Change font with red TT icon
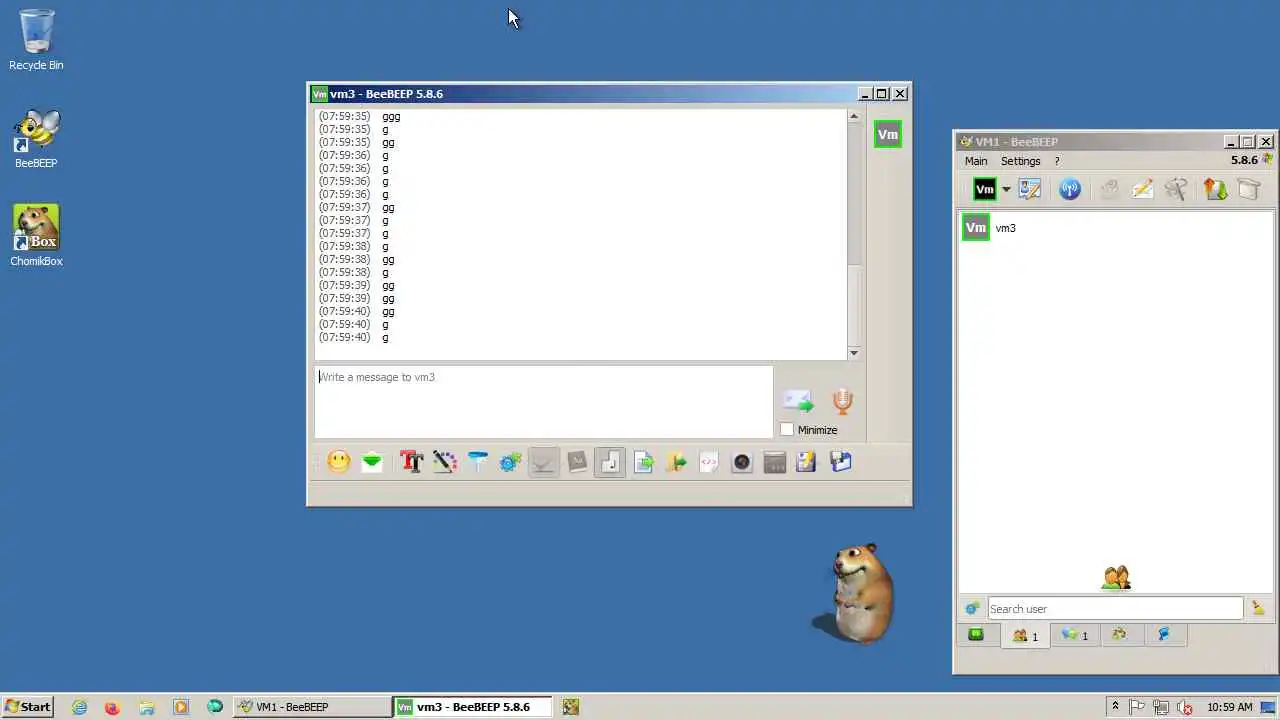The width and height of the screenshot is (1280, 720). (x=412, y=462)
